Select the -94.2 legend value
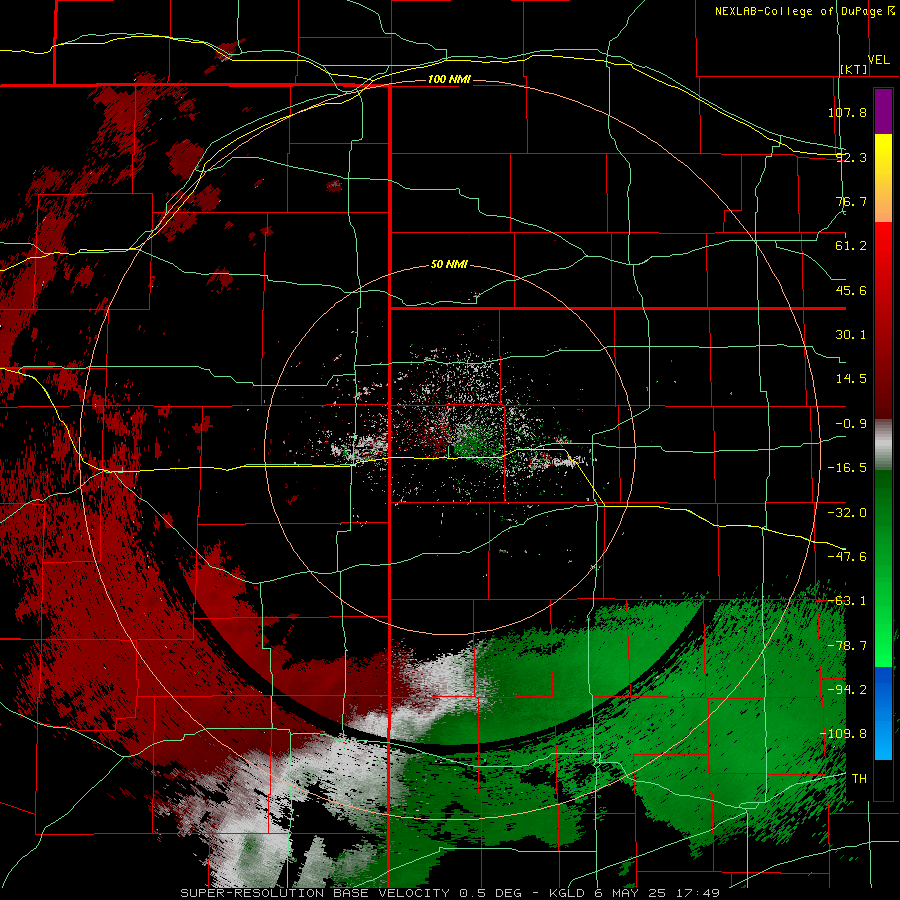 [x=847, y=690]
